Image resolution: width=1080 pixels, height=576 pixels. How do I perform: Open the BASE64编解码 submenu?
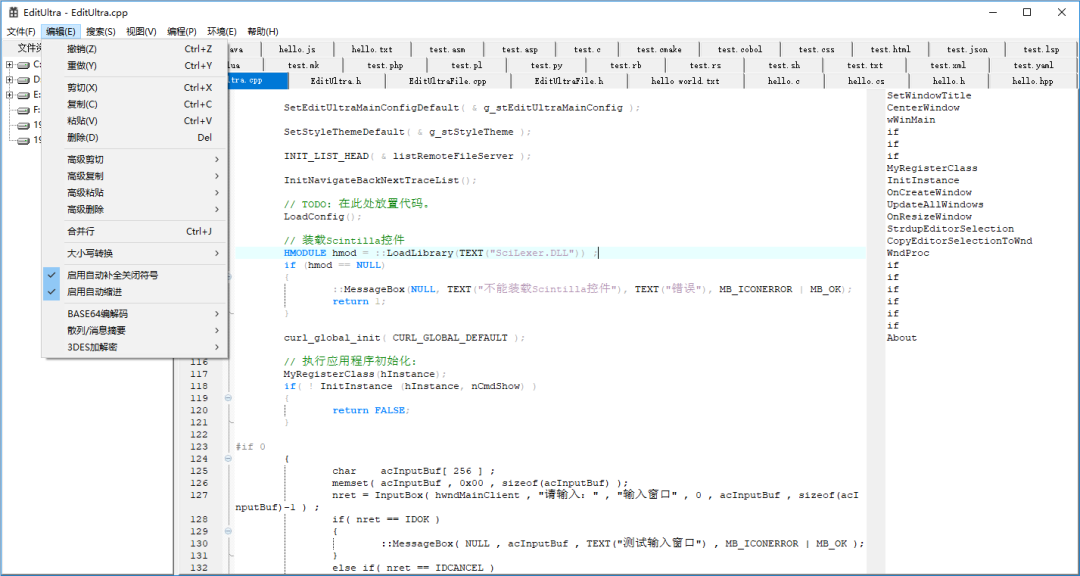134,313
